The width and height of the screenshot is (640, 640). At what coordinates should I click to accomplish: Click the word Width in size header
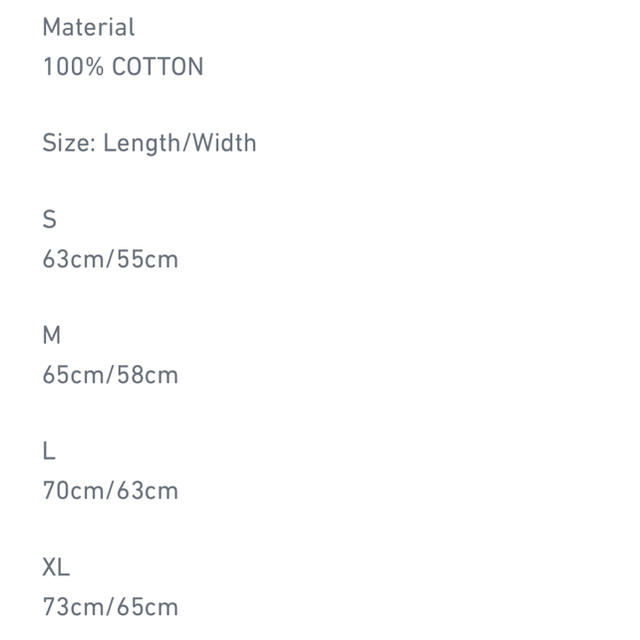(224, 143)
